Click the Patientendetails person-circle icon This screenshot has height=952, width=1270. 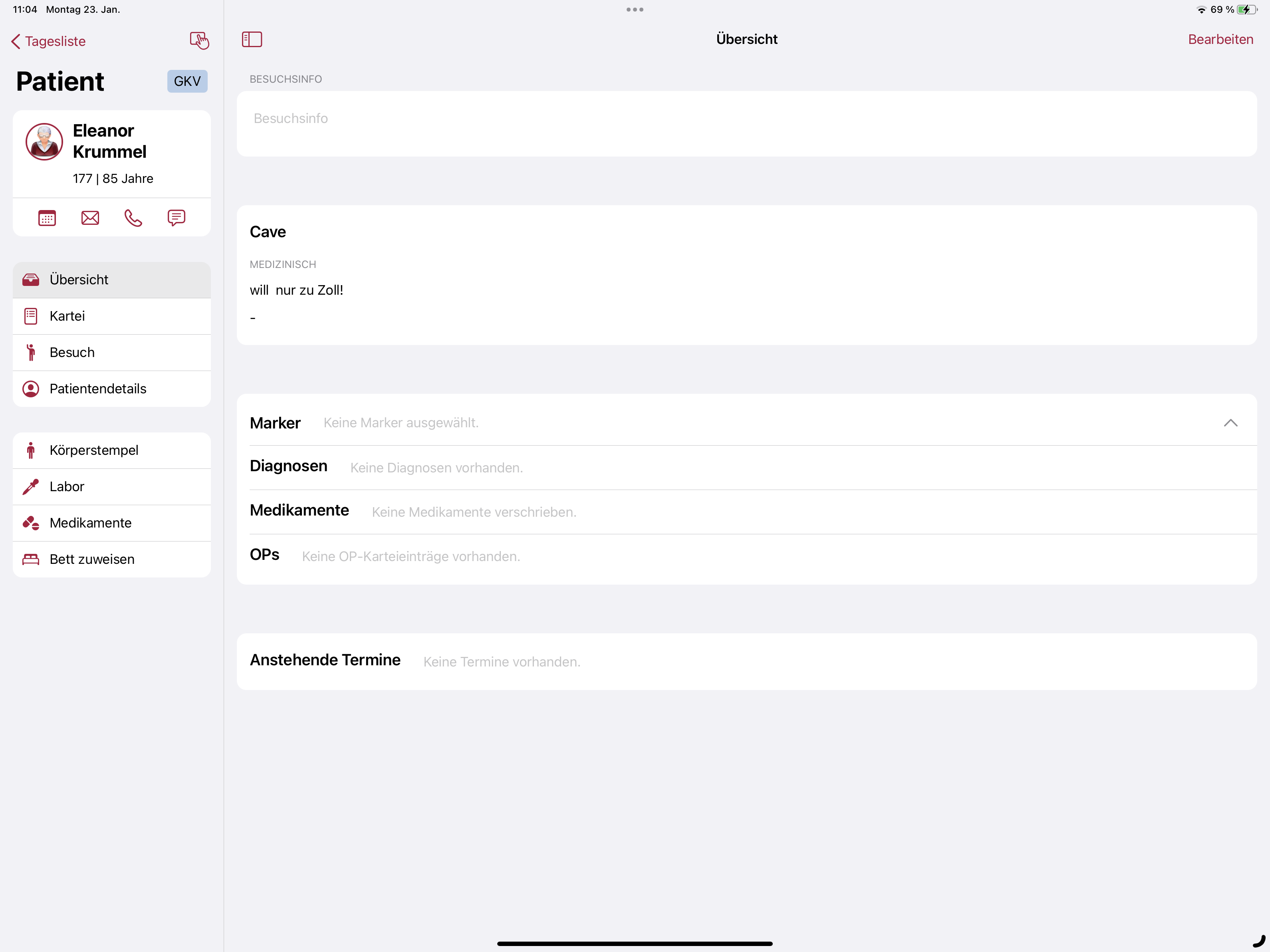[31, 389]
